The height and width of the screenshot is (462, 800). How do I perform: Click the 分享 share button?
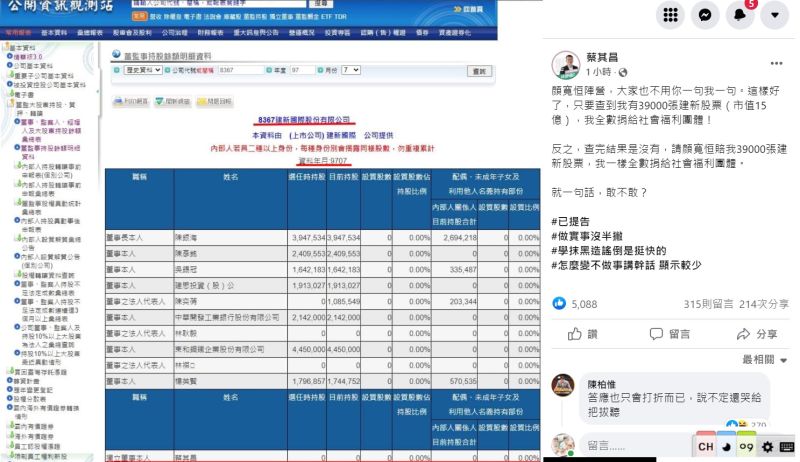757,334
